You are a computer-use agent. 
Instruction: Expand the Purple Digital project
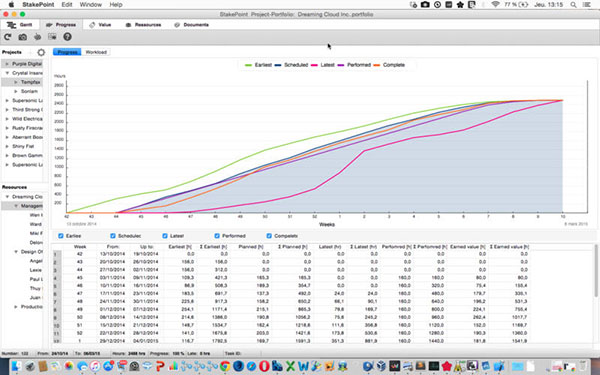click(x=7, y=64)
